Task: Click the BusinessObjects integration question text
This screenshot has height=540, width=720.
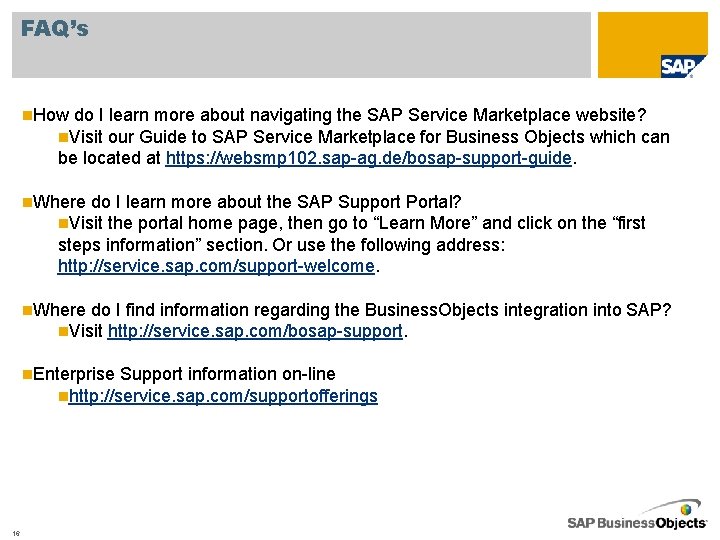Action: tap(353, 309)
